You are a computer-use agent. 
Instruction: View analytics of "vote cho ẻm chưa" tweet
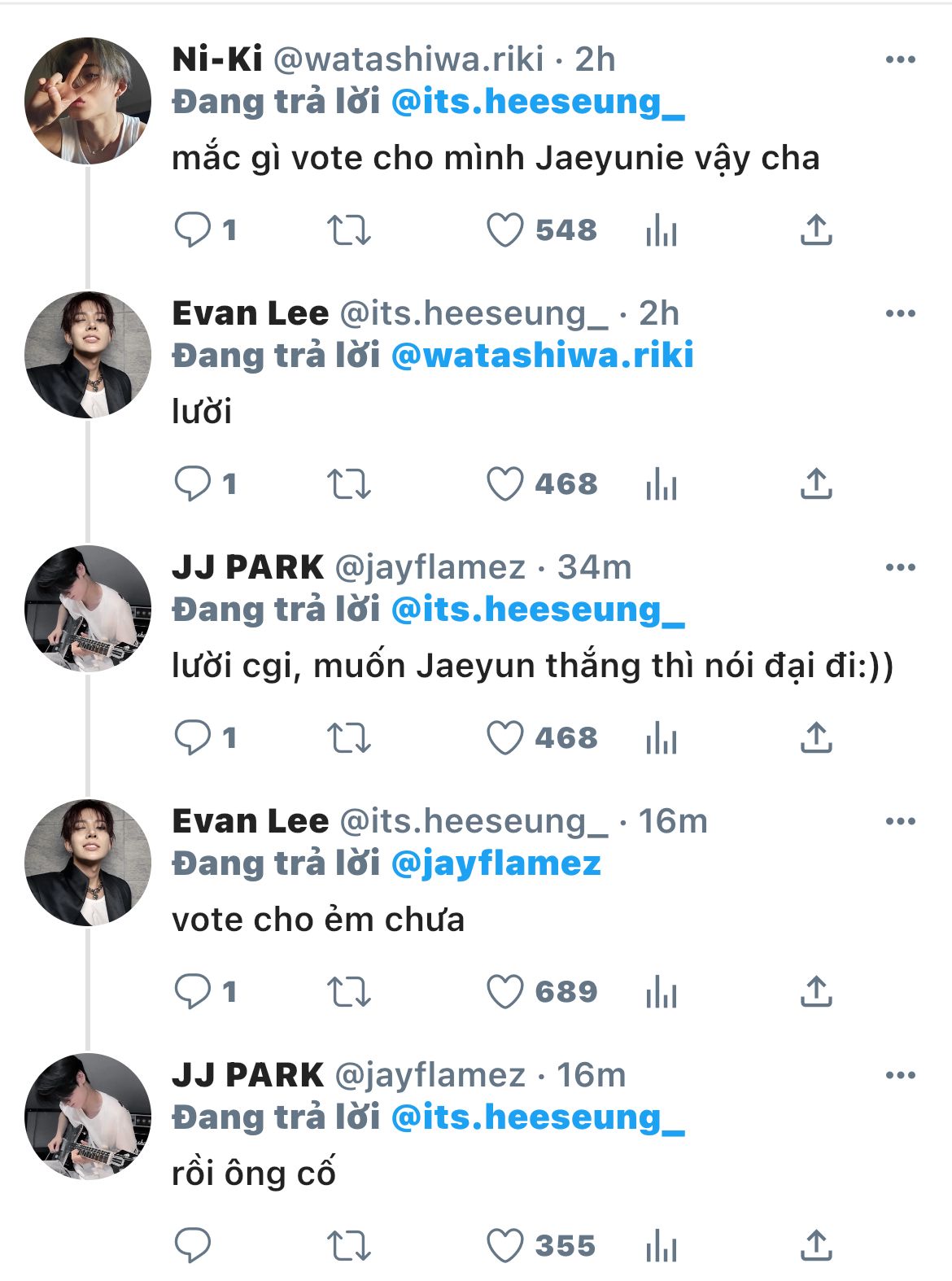tap(661, 992)
